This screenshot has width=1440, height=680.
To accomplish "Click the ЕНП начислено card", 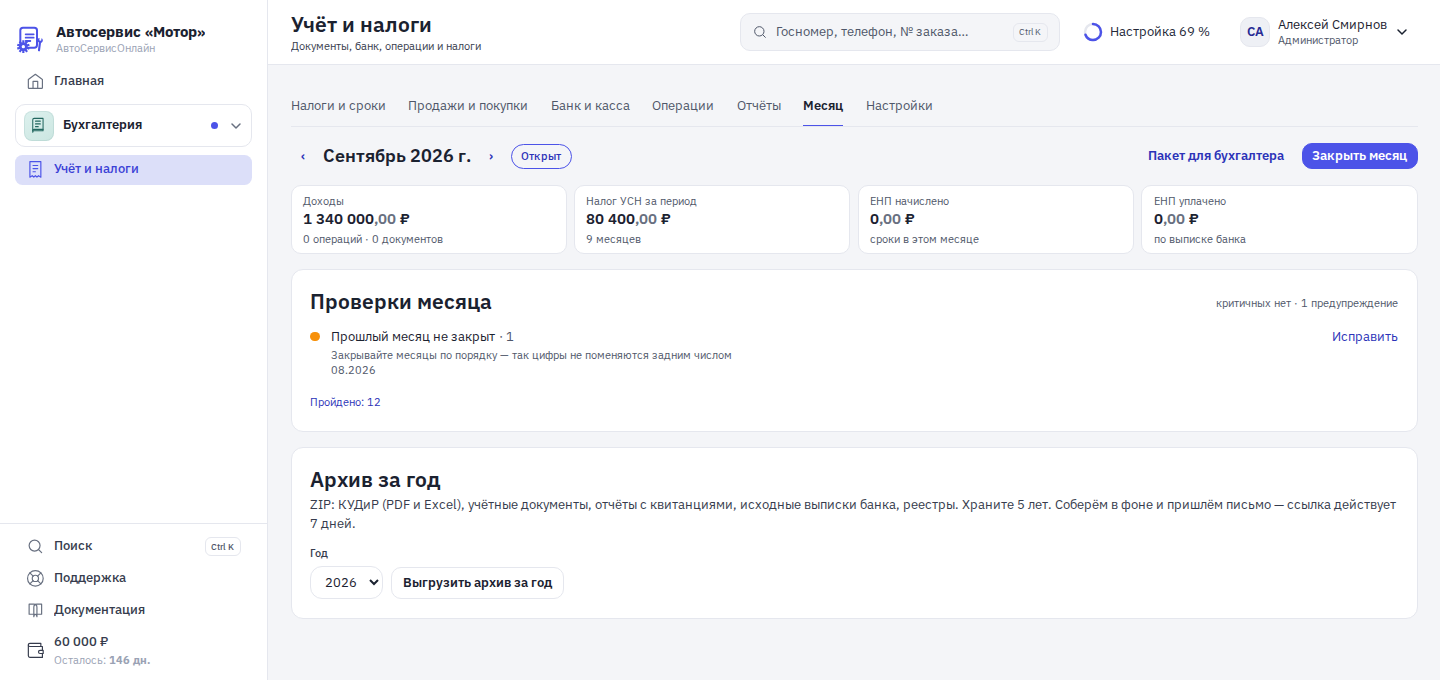I will coord(996,220).
